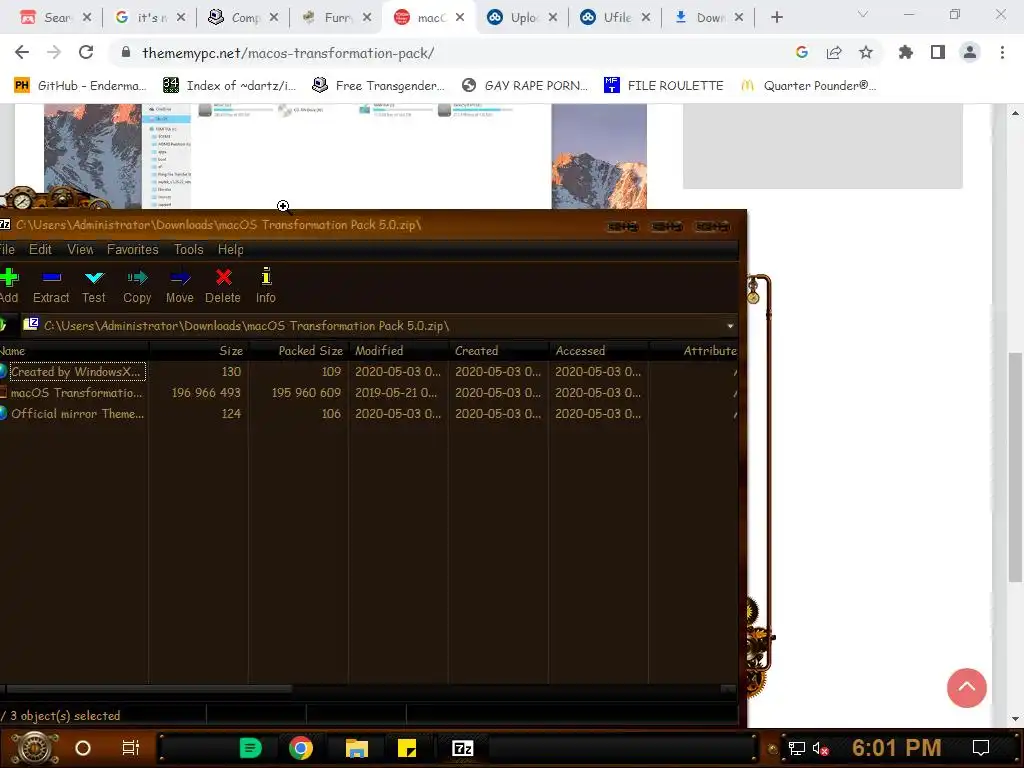The height and width of the screenshot is (768, 1024).
Task: Select the 'Official mirror Theme...' file row
Action: [x=369, y=413]
